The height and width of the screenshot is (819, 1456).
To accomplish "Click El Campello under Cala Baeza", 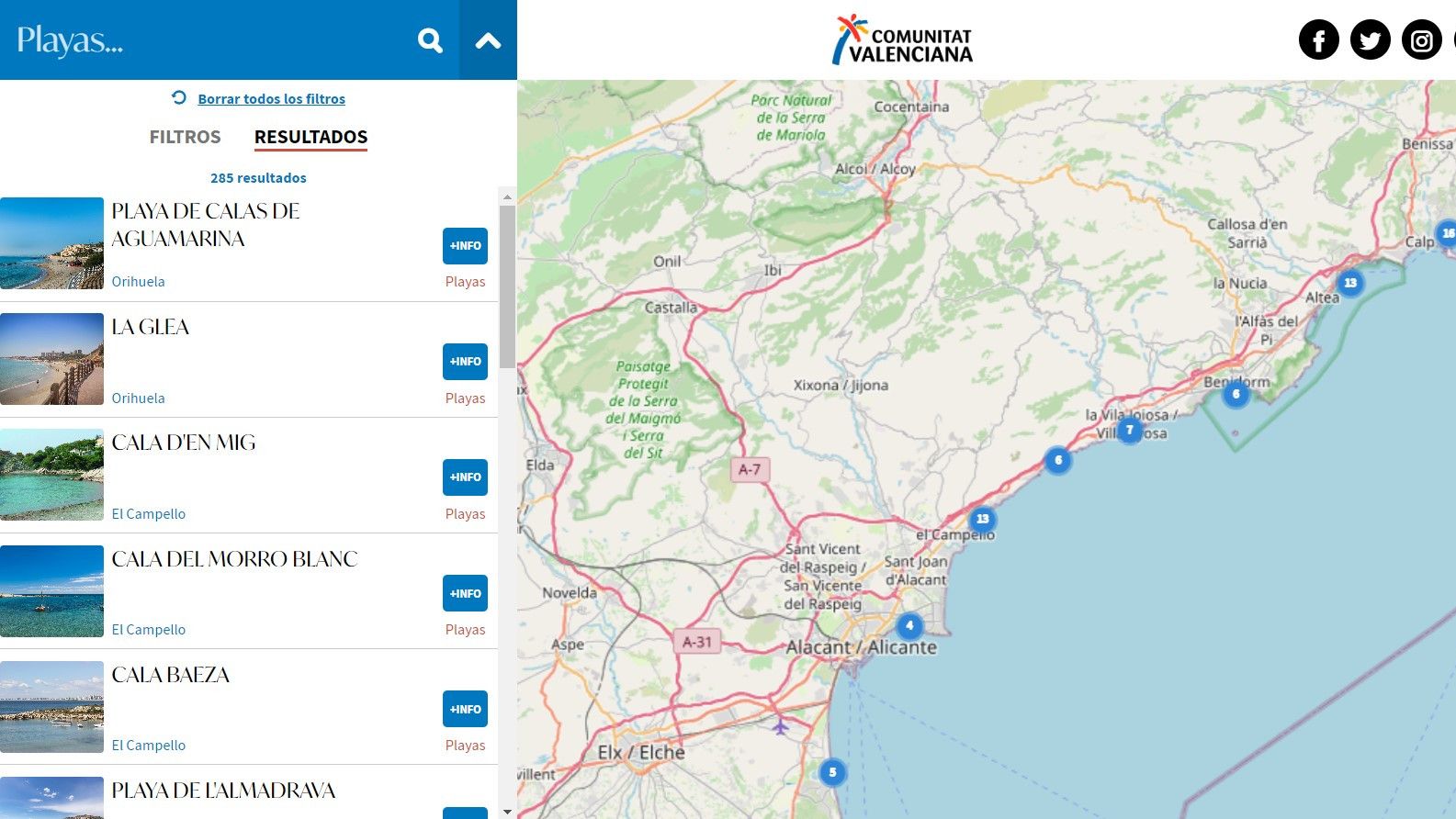I will tap(149, 746).
